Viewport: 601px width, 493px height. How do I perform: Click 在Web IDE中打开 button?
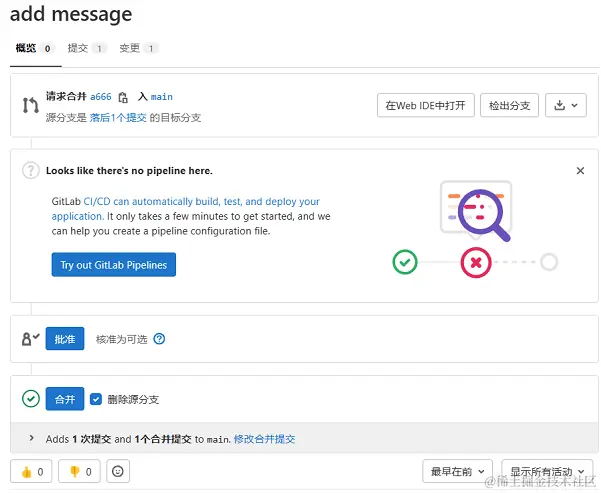point(425,105)
